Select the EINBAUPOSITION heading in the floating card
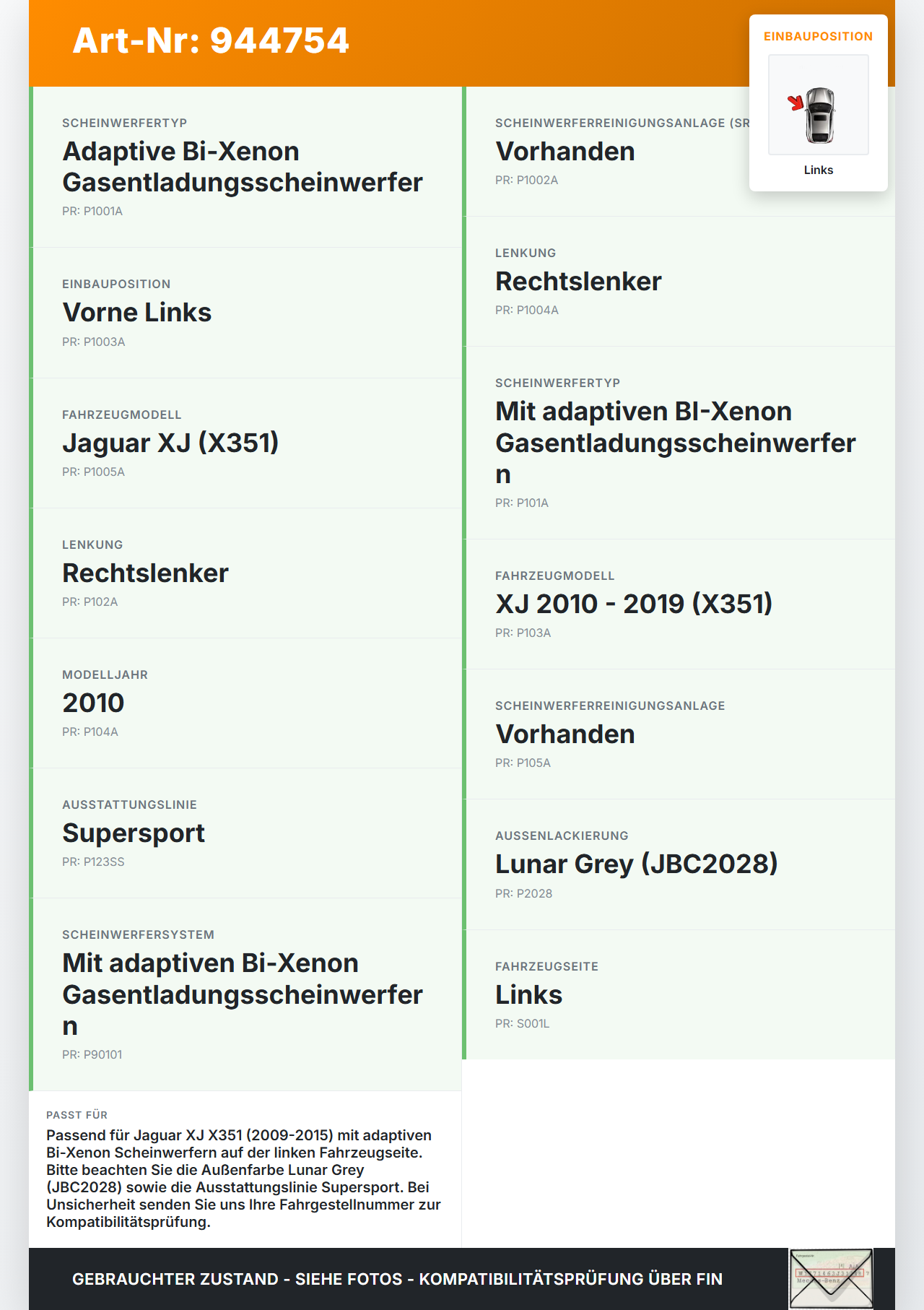 pyautogui.click(x=819, y=36)
